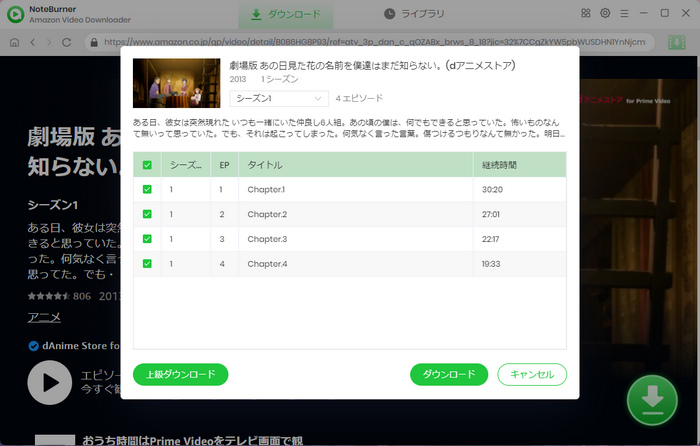Play the video with the round play button
The width and height of the screenshot is (700, 446).
coord(50,383)
